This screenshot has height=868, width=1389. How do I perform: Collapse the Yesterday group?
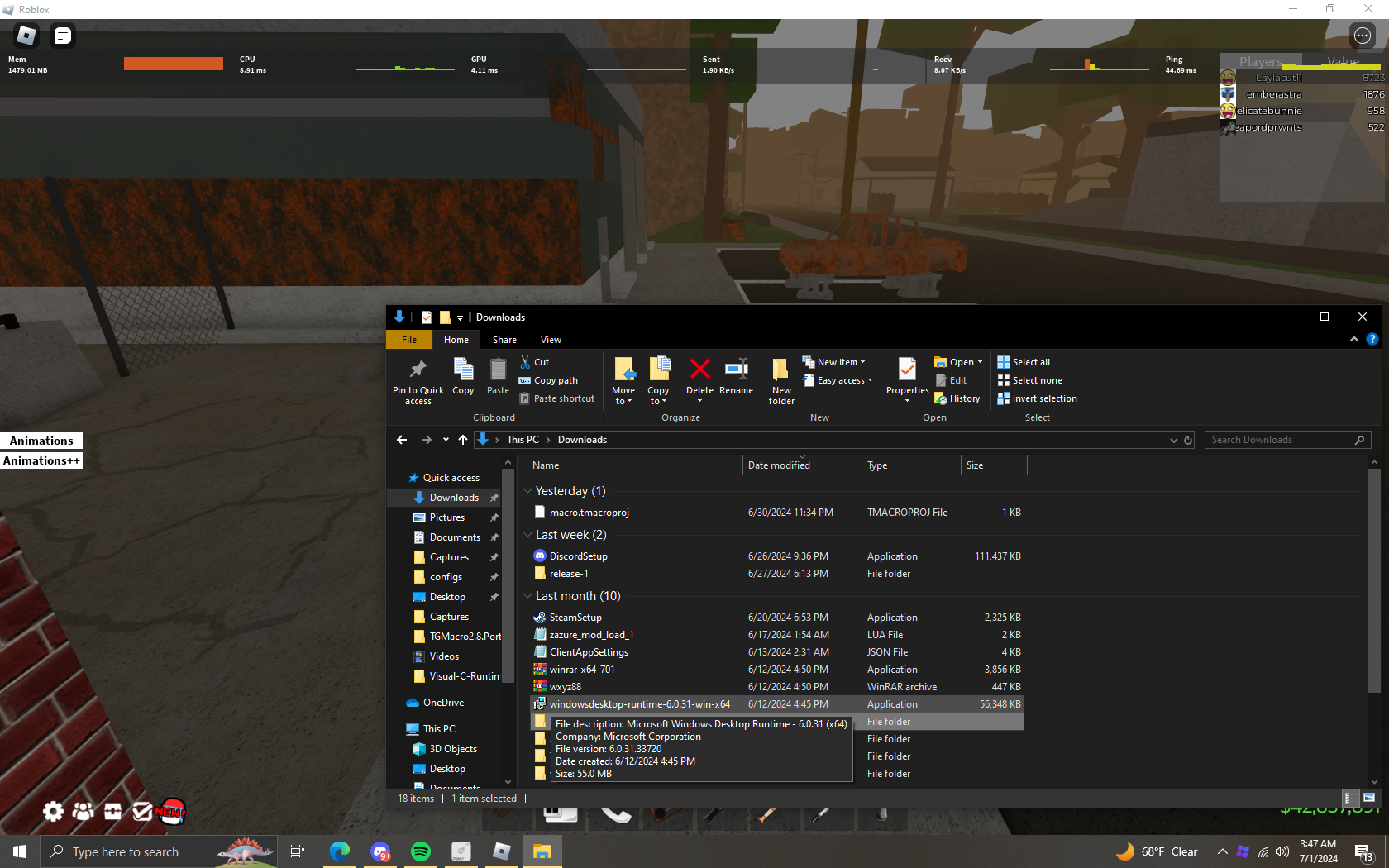pos(527,491)
